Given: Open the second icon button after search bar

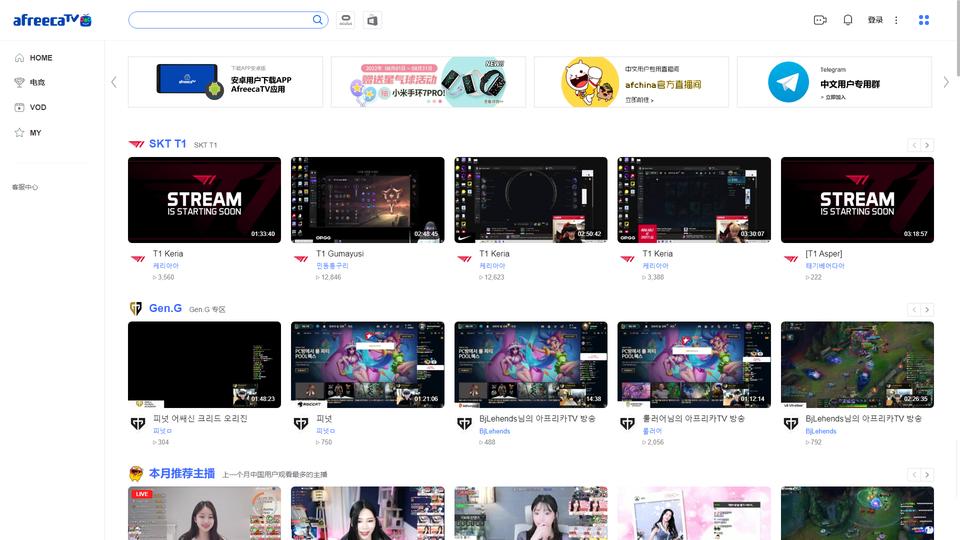Looking at the screenshot, I should [372, 20].
